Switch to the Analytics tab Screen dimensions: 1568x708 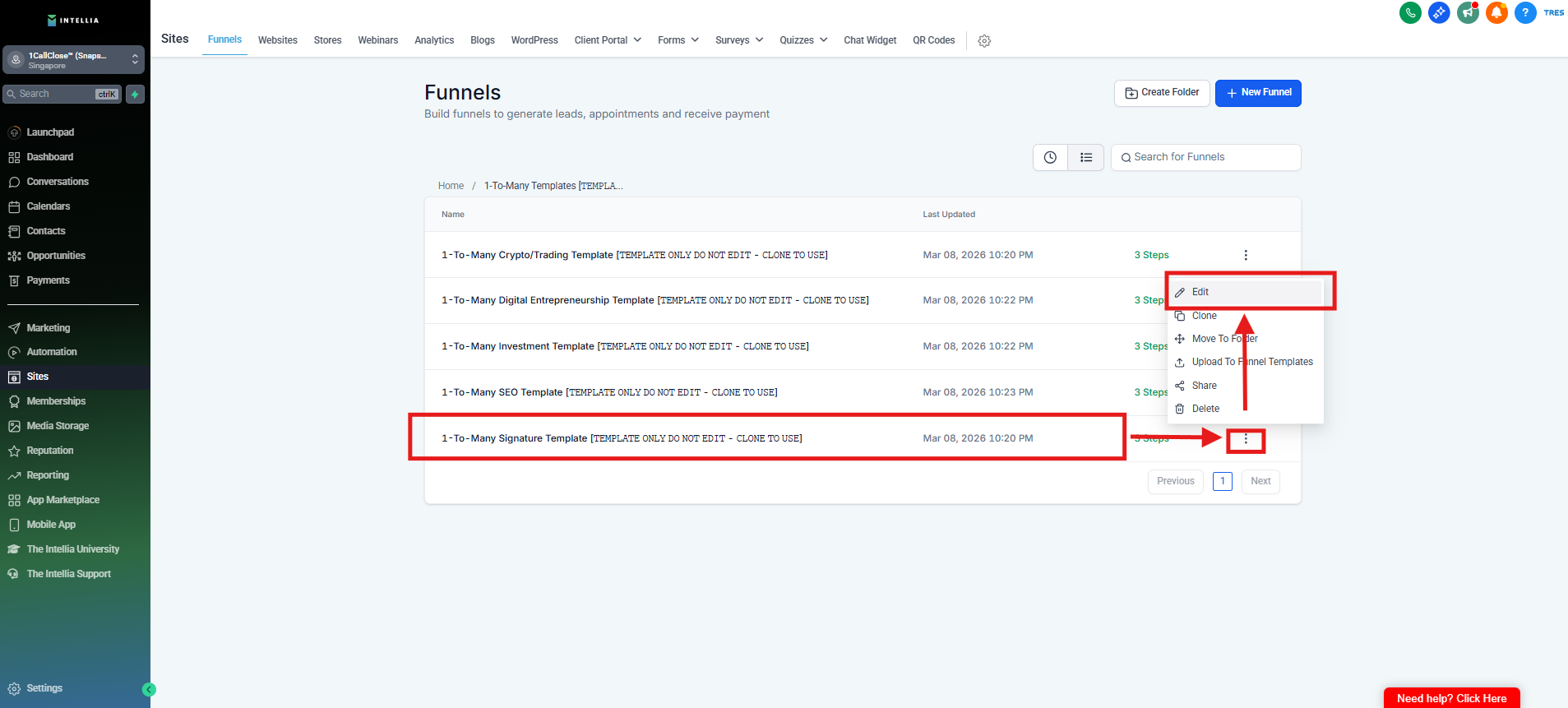tap(434, 40)
